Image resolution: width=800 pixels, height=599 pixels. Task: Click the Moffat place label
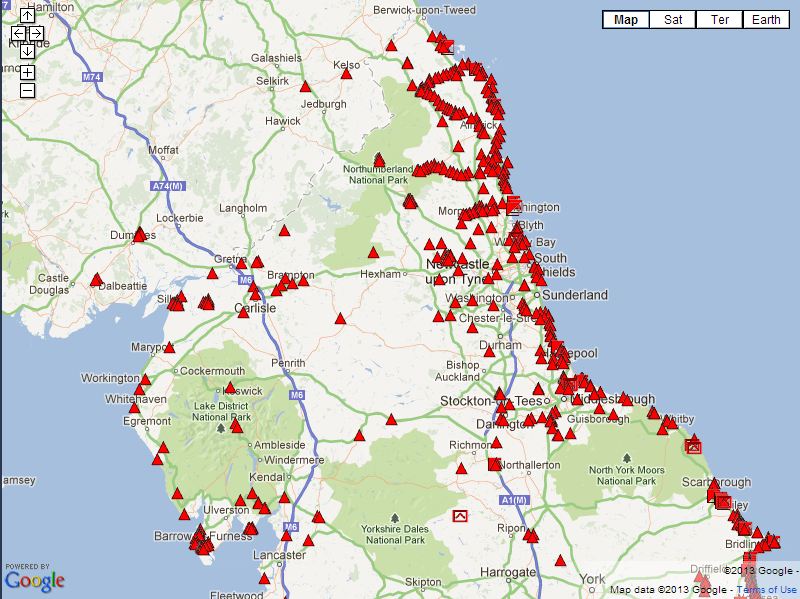click(x=163, y=150)
